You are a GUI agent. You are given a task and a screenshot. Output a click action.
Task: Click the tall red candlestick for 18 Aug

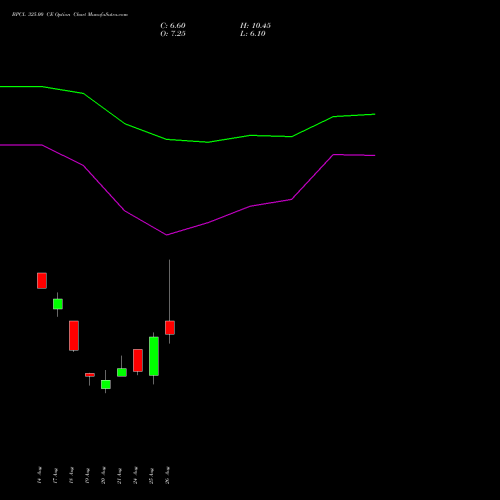(x=74, y=336)
